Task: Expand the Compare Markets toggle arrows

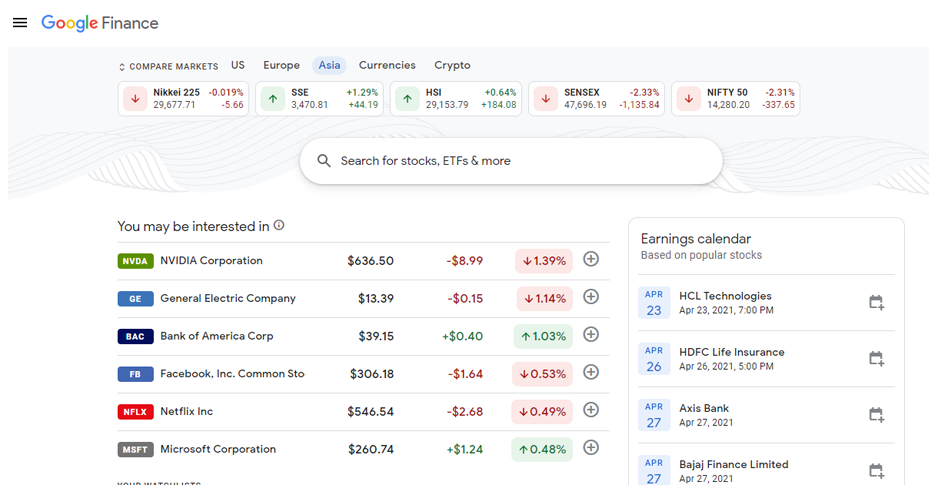Action: coord(122,67)
